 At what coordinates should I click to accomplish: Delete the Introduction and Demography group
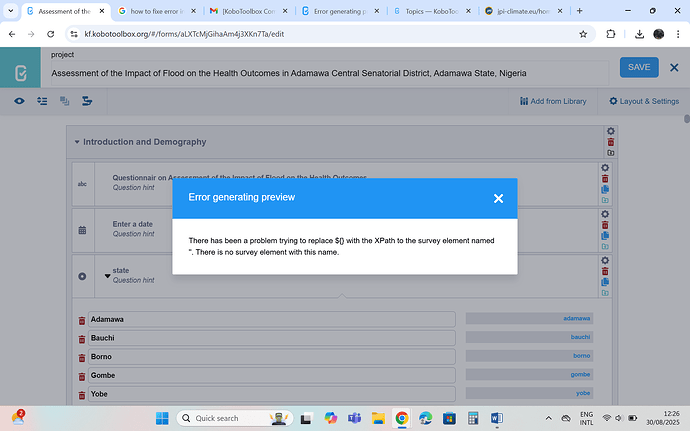(610, 142)
